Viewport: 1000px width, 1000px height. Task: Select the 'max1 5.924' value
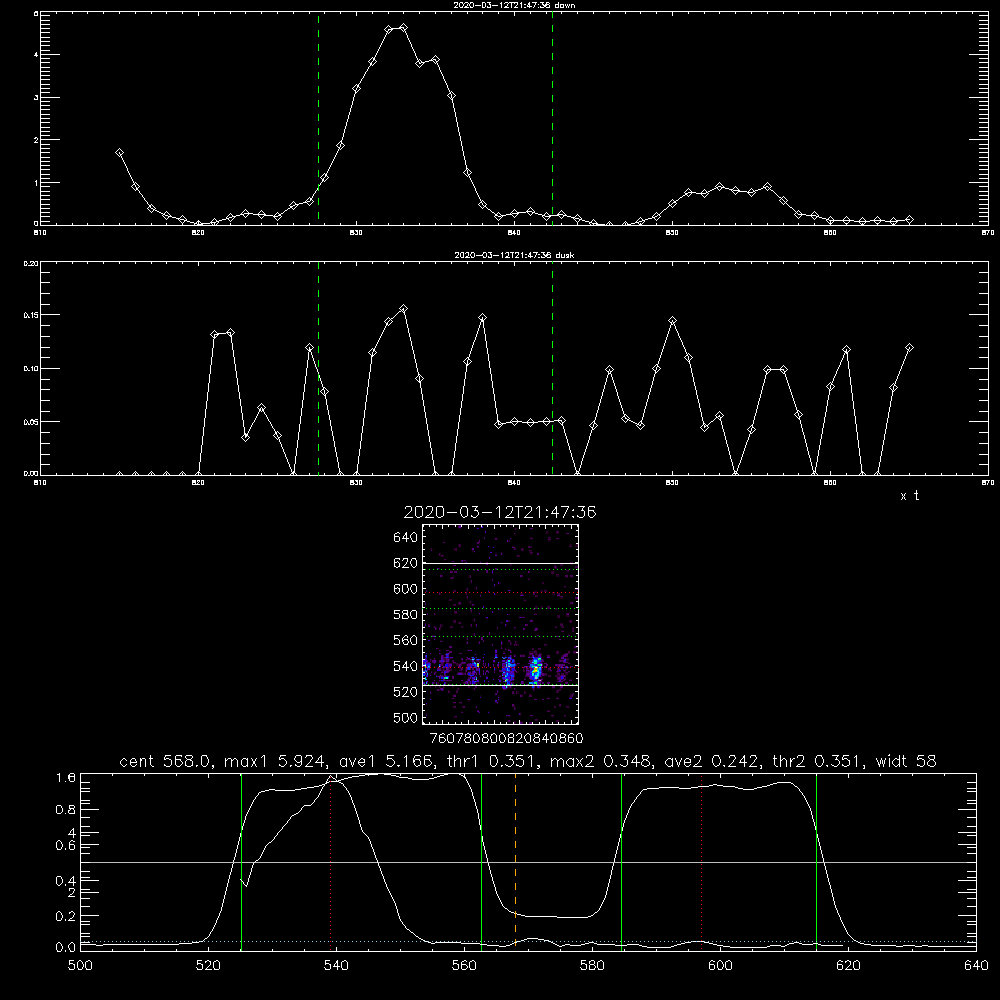(277, 761)
